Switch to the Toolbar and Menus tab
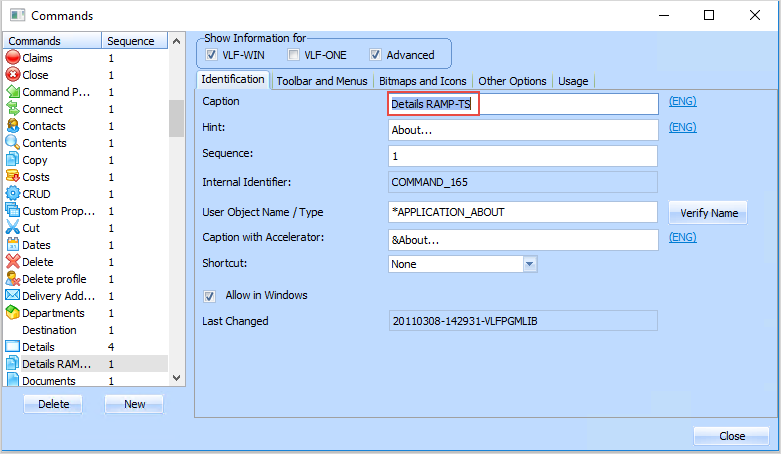This screenshot has height=454, width=781. [321, 81]
